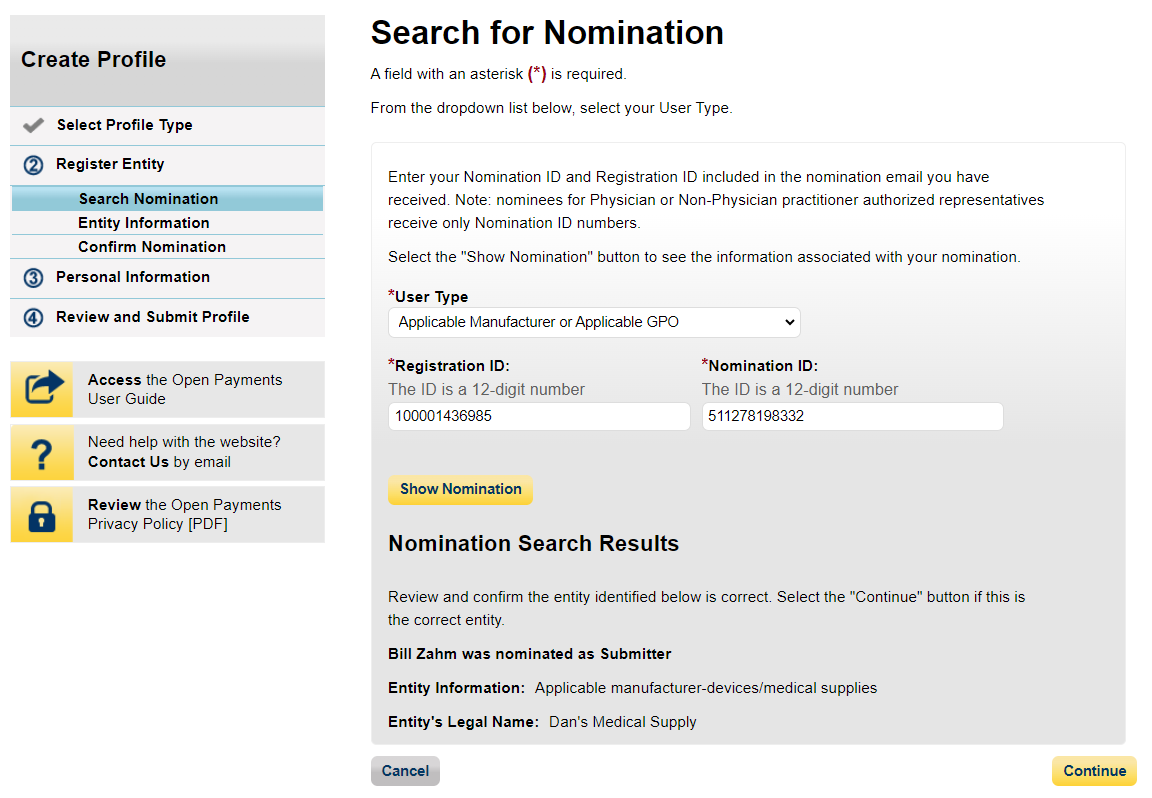Focus the Nomination ID text box
1152x798 pixels.
pyautogui.click(x=852, y=417)
